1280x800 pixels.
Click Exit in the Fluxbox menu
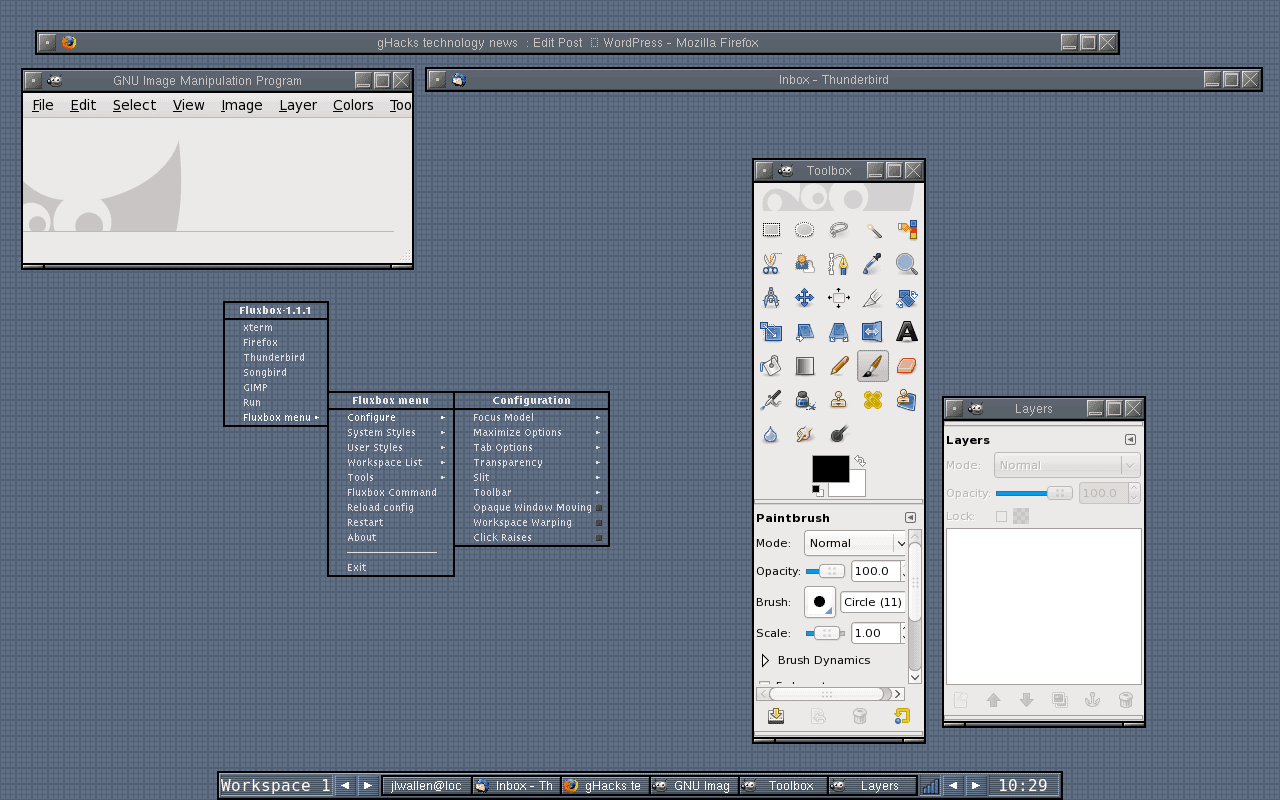391,567
